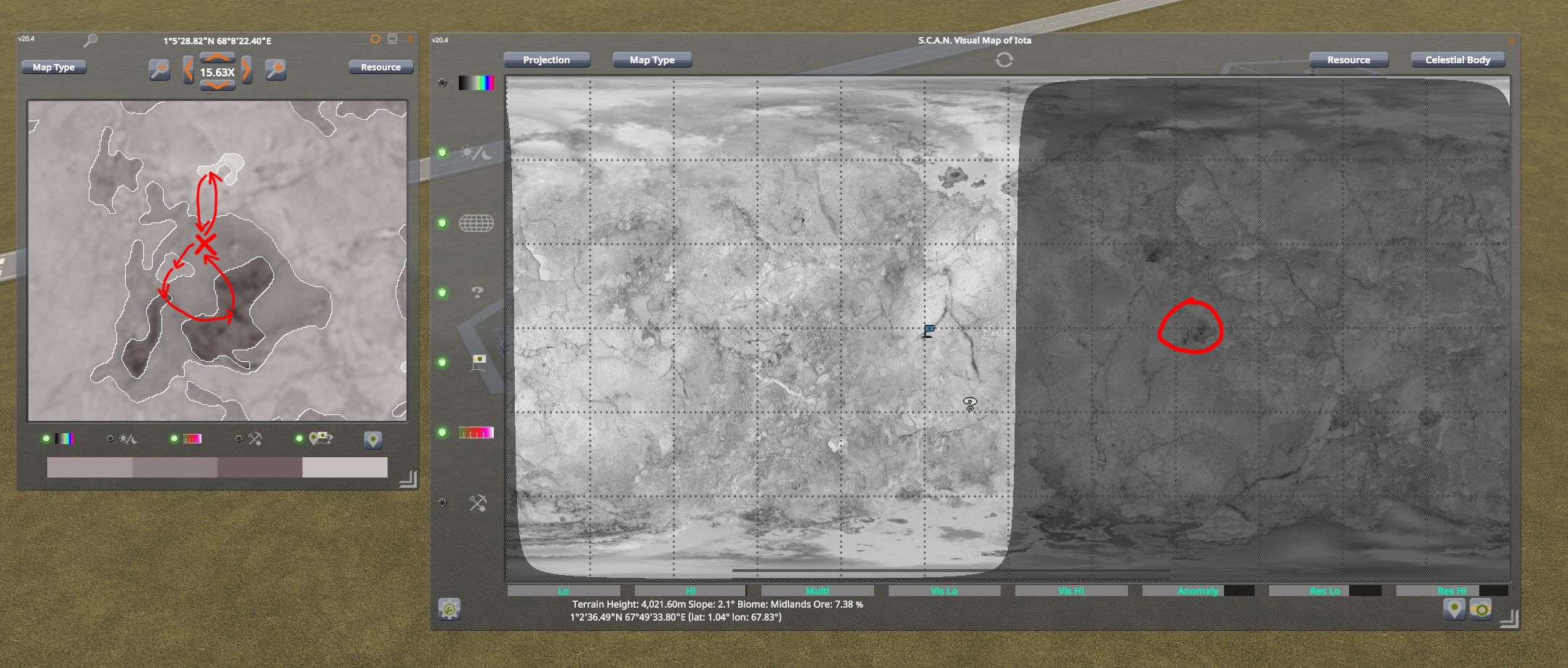Pan zoom map left with arrow

coord(188,71)
